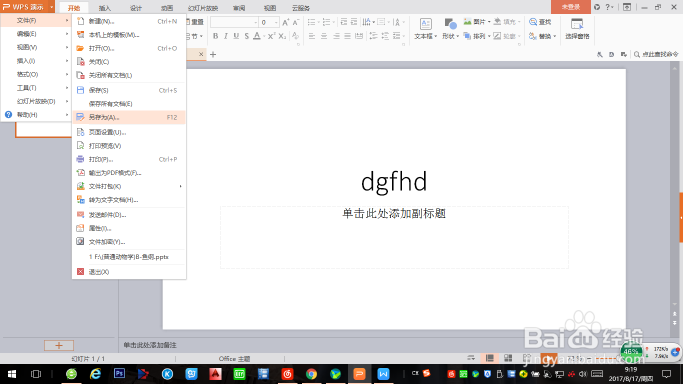The image size is (683, 384).
Task: Choose Export to PDF (输出为PDF格式)
Action: (x=129, y=172)
